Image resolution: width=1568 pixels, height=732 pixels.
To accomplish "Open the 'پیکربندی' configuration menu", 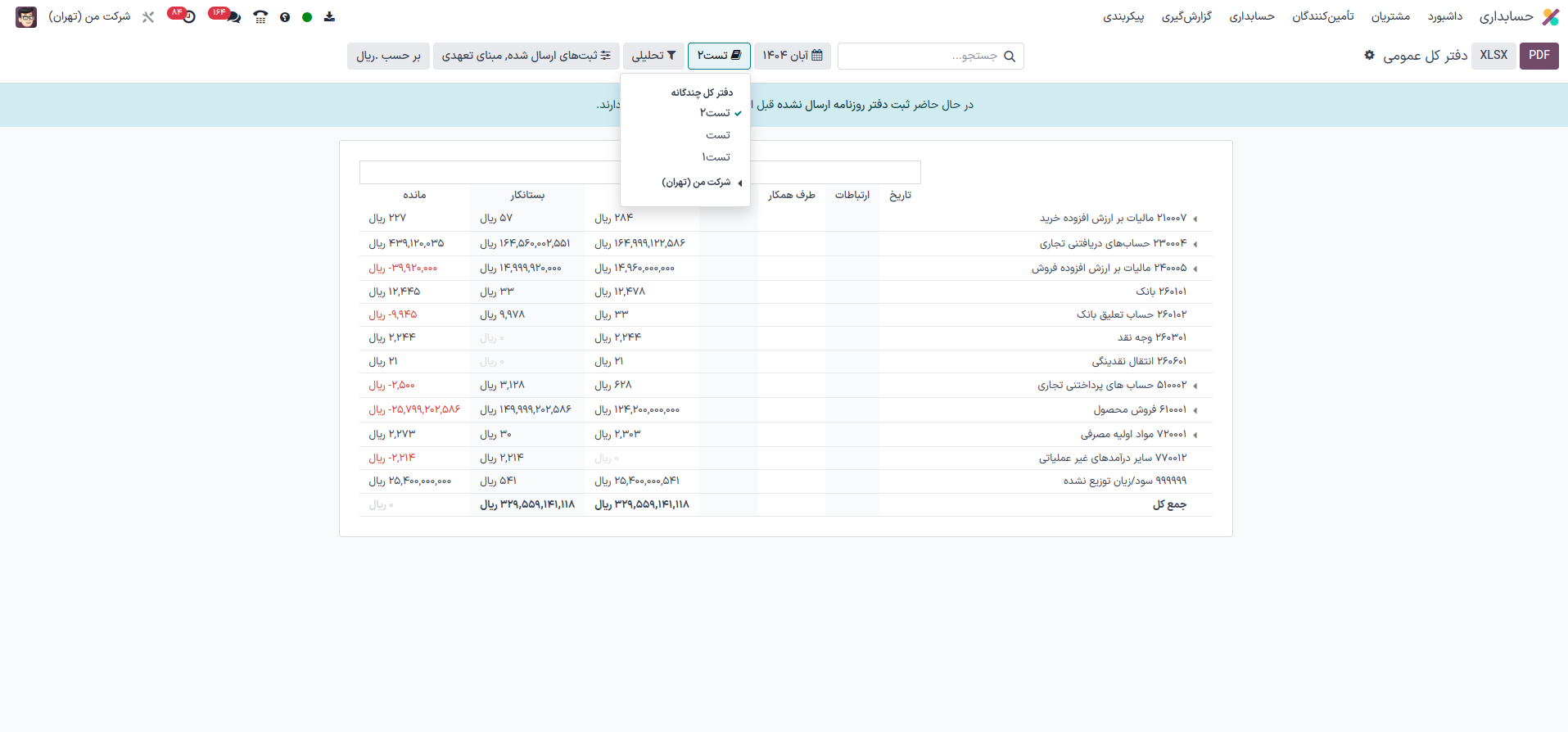I will click(1123, 17).
